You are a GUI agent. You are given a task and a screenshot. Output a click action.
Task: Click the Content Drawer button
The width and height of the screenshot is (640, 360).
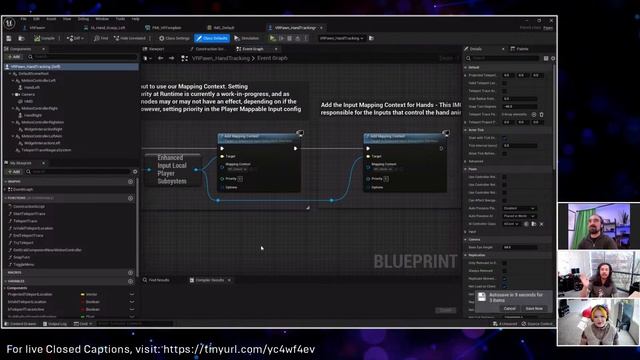point(20,324)
